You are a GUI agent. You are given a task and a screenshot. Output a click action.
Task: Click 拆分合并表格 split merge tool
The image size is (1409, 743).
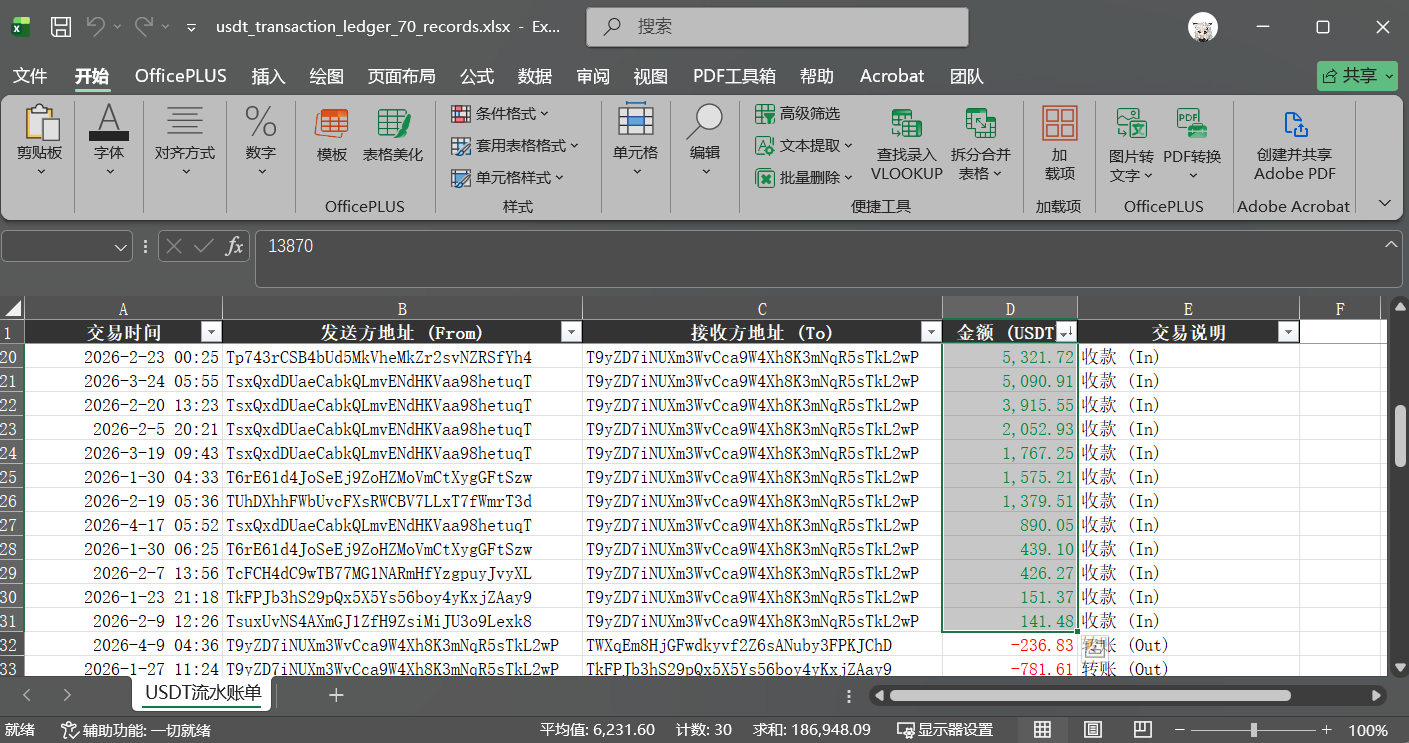coord(980,145)
